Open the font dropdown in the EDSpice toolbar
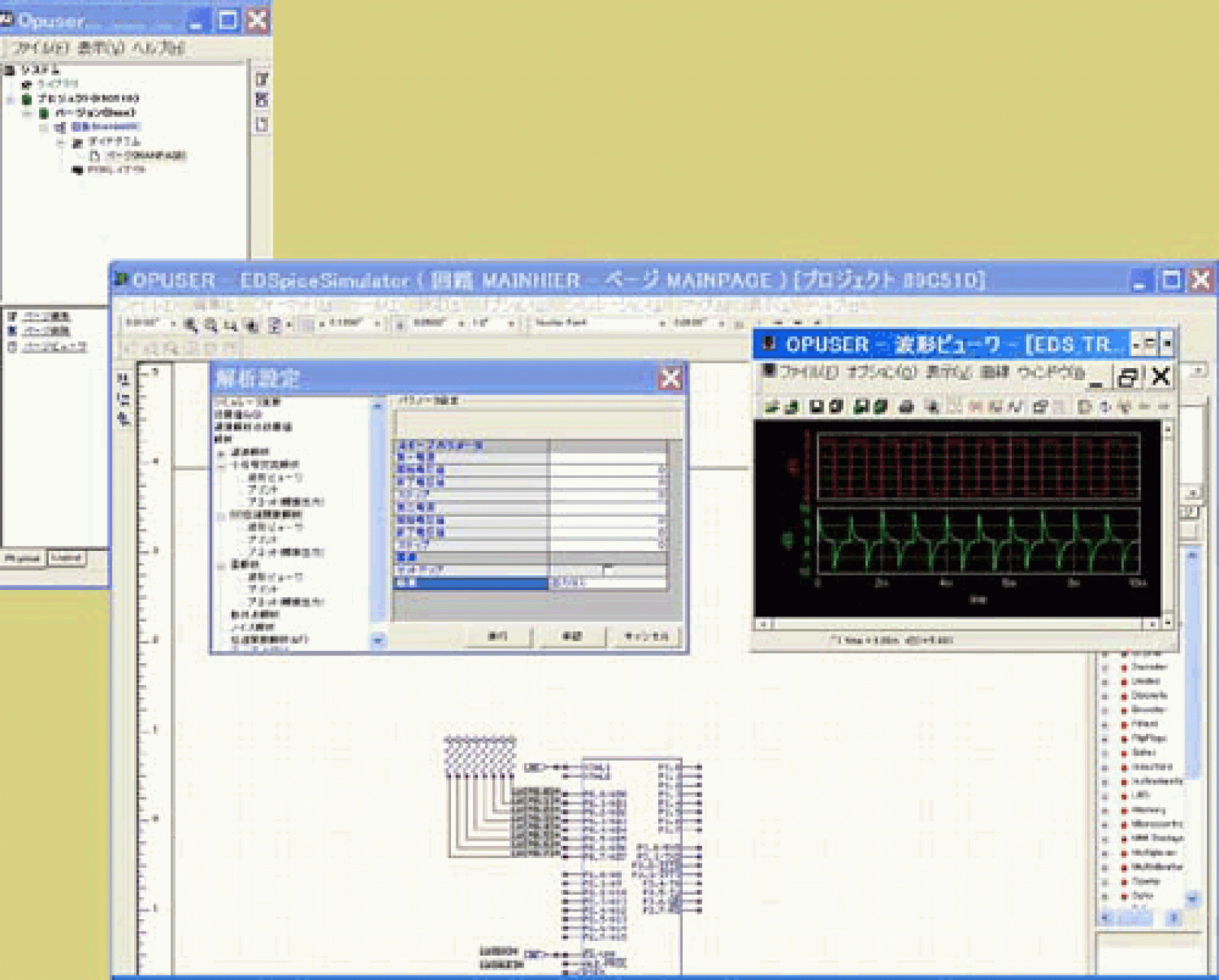The image size is (1219, 980). tap(661, 324)
